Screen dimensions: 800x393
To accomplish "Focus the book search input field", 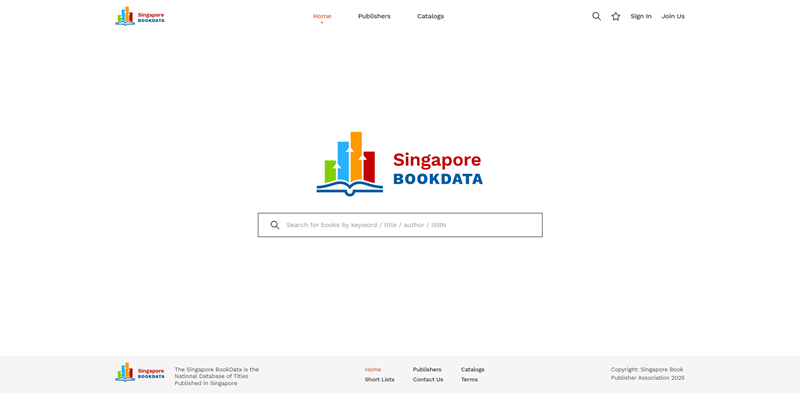I will click(400, 225).
